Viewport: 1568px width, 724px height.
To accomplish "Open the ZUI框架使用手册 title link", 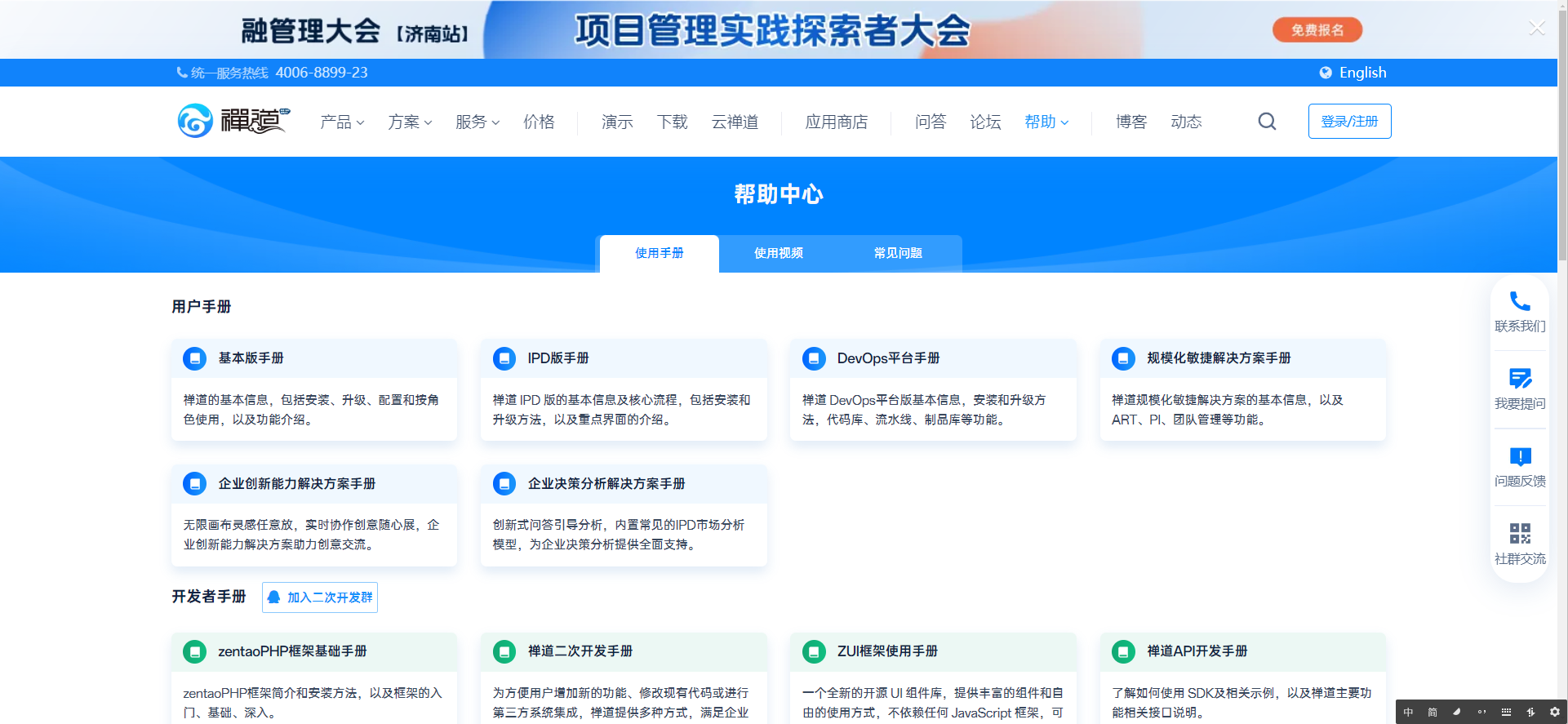I will click(x=887, y=651).
